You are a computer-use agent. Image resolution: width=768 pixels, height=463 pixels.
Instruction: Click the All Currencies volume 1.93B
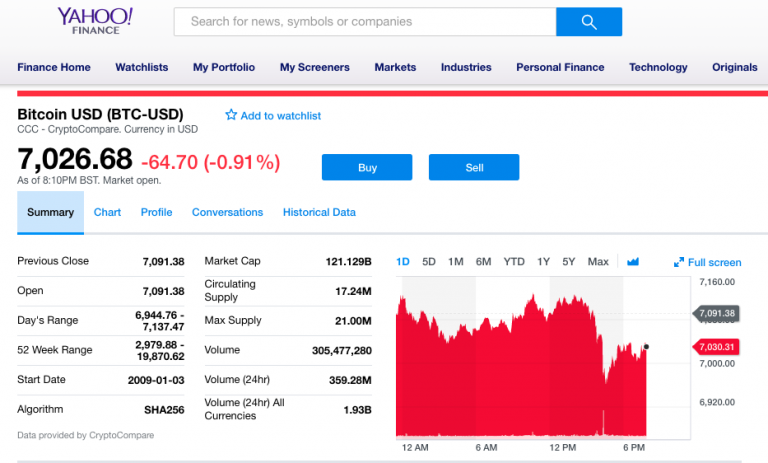pyautogui.click(x=358, y=410)
